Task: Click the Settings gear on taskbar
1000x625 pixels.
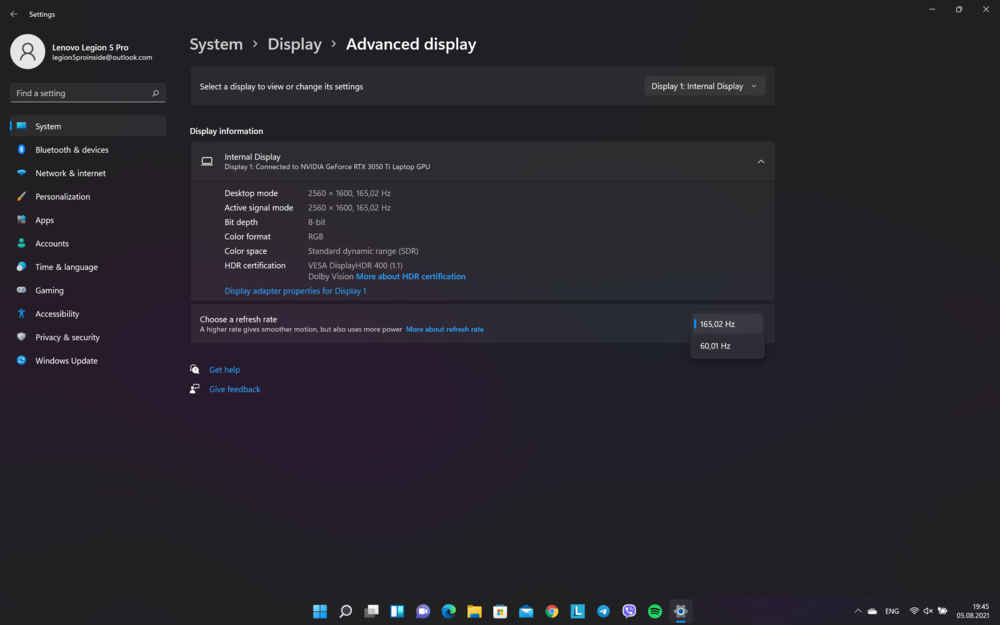Action: [x=680, y=612]
